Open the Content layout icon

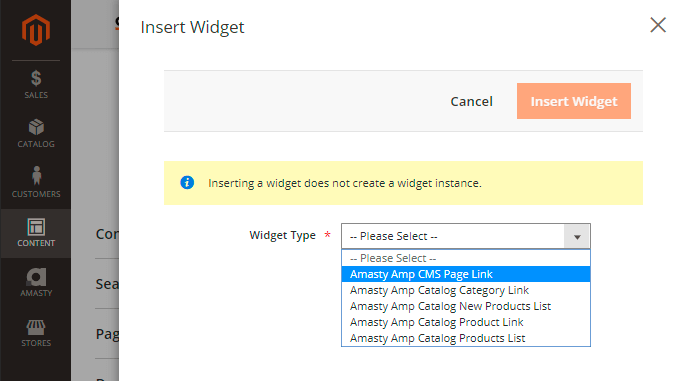pyautogui.click(x=36, y=227)
